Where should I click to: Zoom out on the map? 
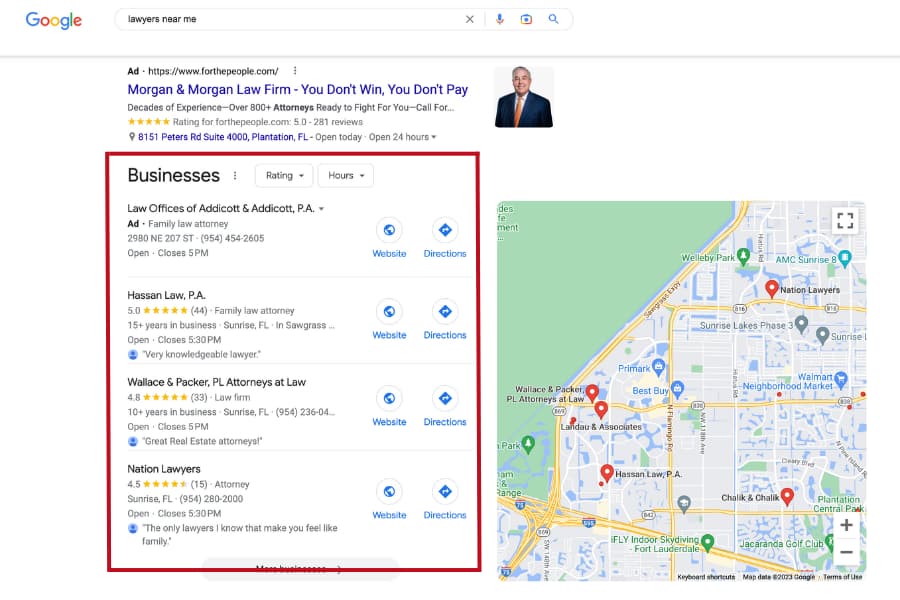coord(846,551)
